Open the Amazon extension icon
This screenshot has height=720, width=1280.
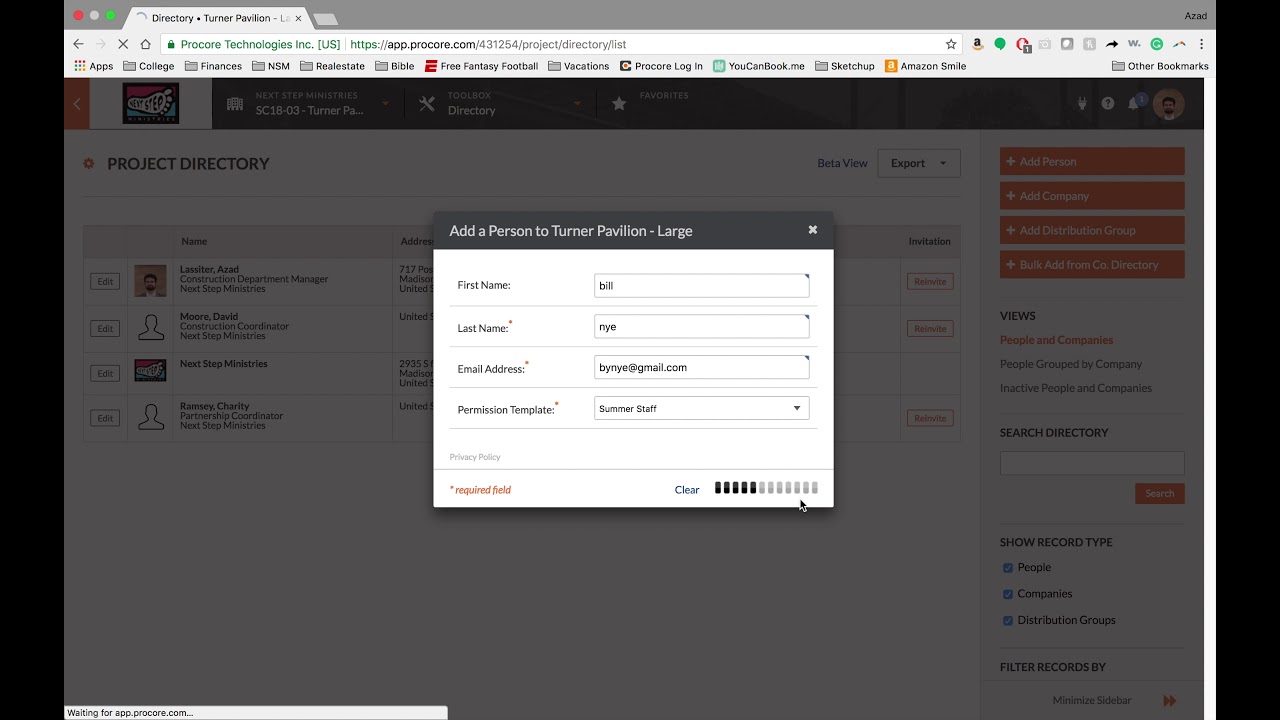[978, 44]
